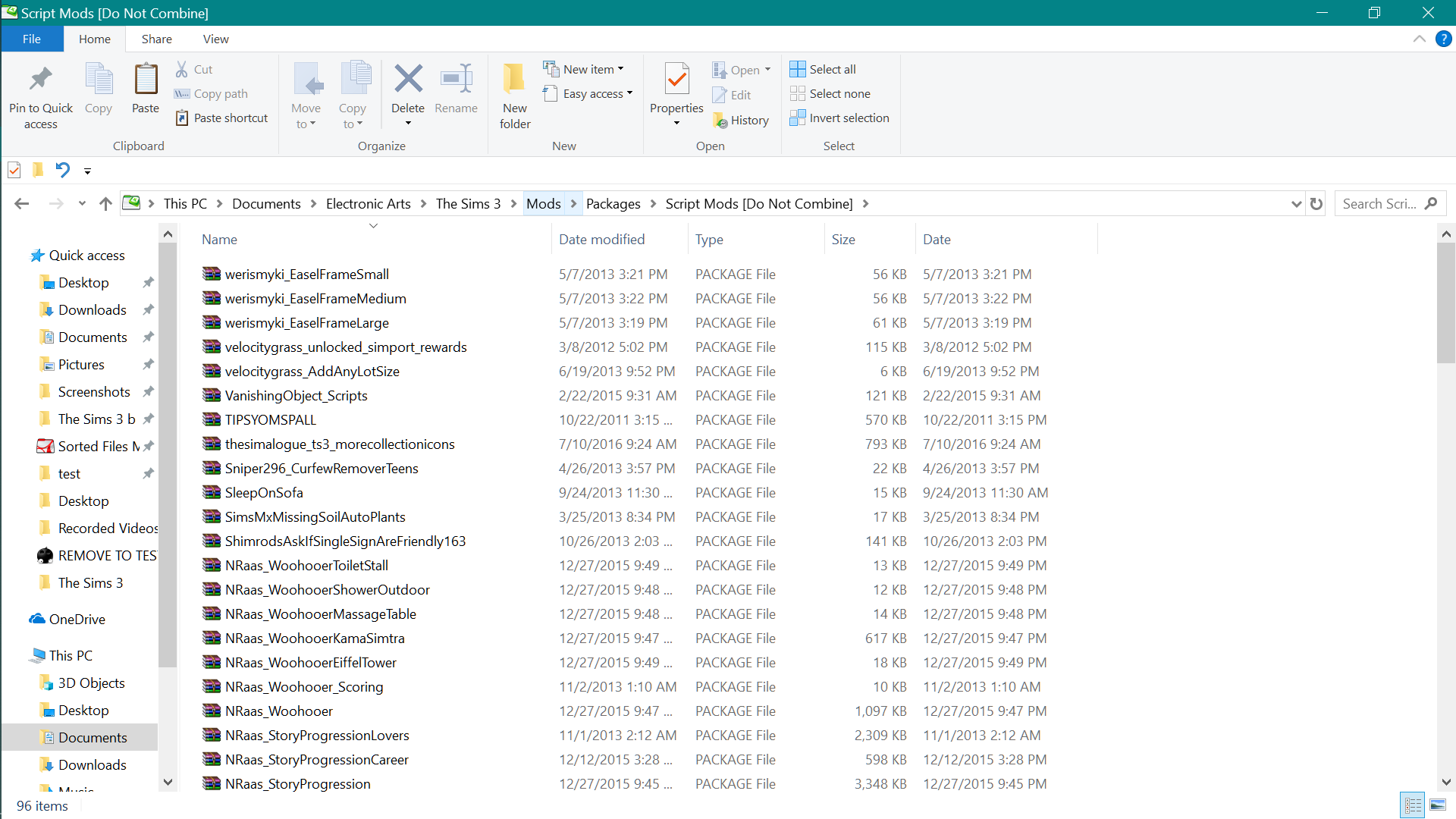Screen dimensions: 1456x819
Task: Open Recent locations dropdown arrow
Action: (82, 203)
